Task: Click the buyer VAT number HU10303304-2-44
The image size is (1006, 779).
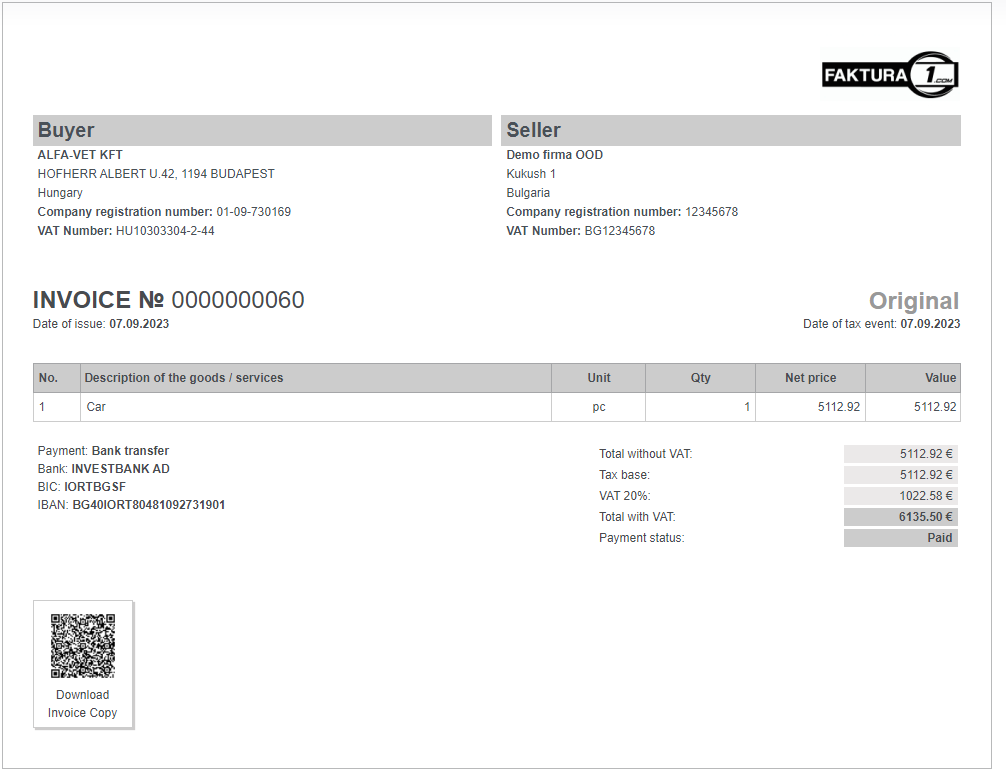Action: pyautogui.click(x=165, y=231)
